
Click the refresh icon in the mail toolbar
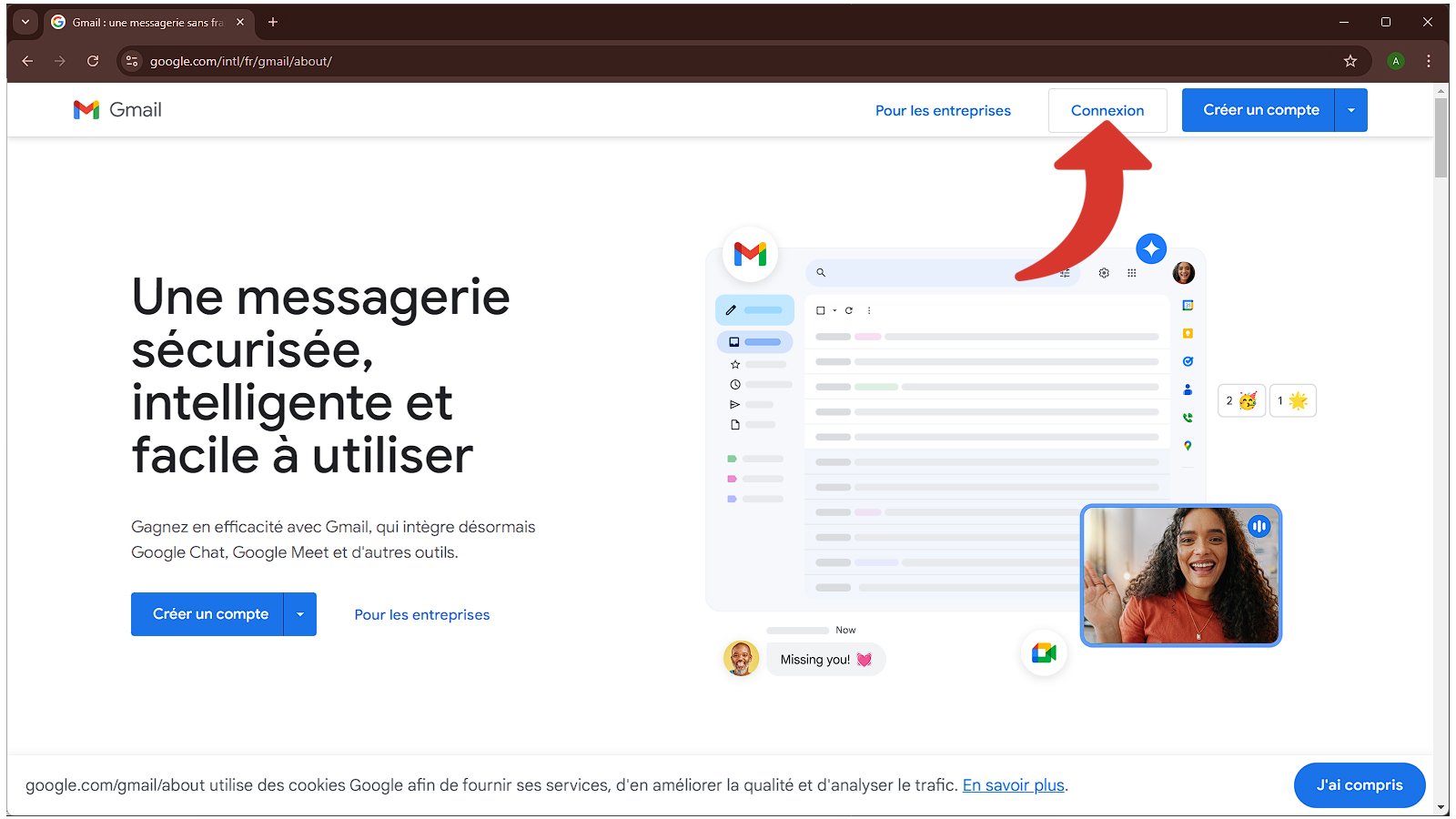(848, 310)
